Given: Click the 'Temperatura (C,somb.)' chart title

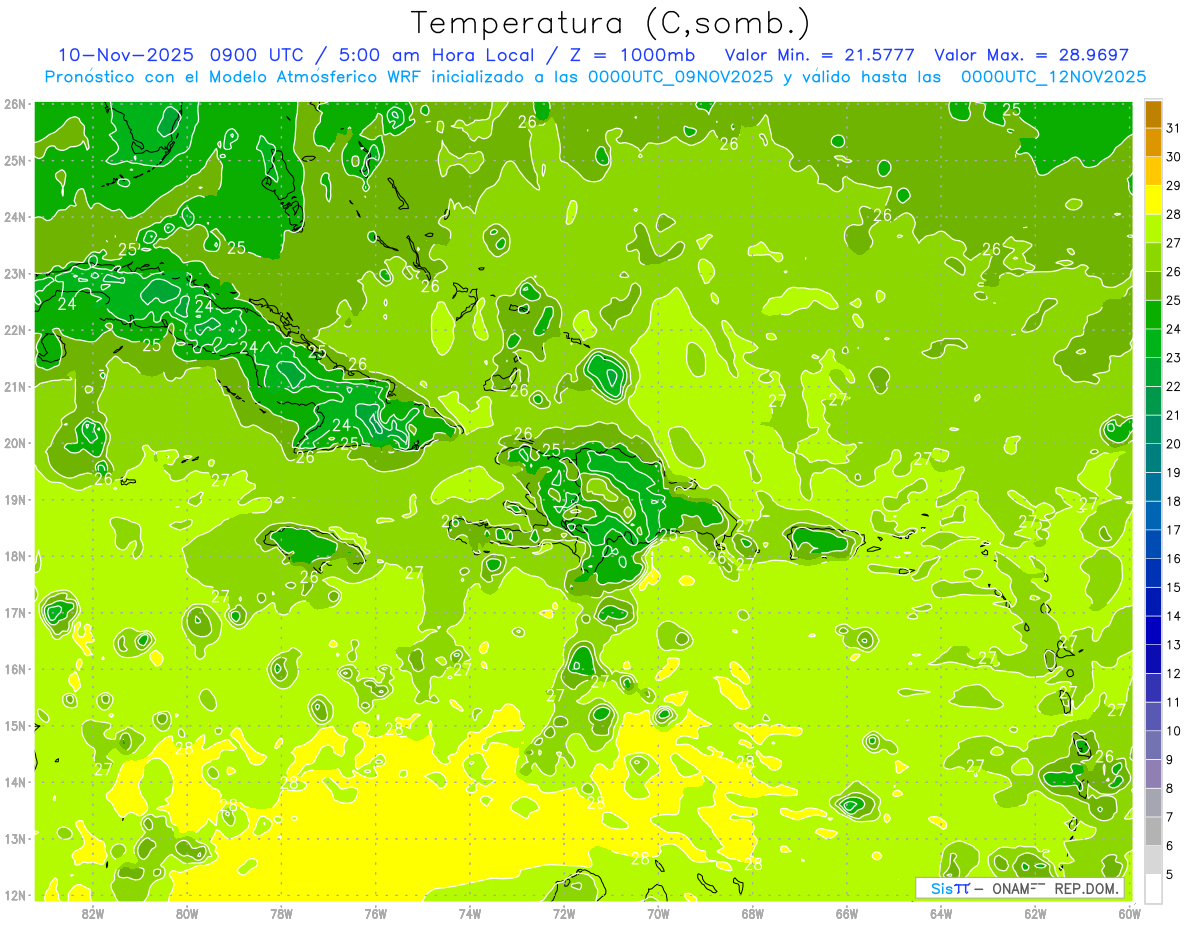Looking at the screenshot, I should coord(611,23).
